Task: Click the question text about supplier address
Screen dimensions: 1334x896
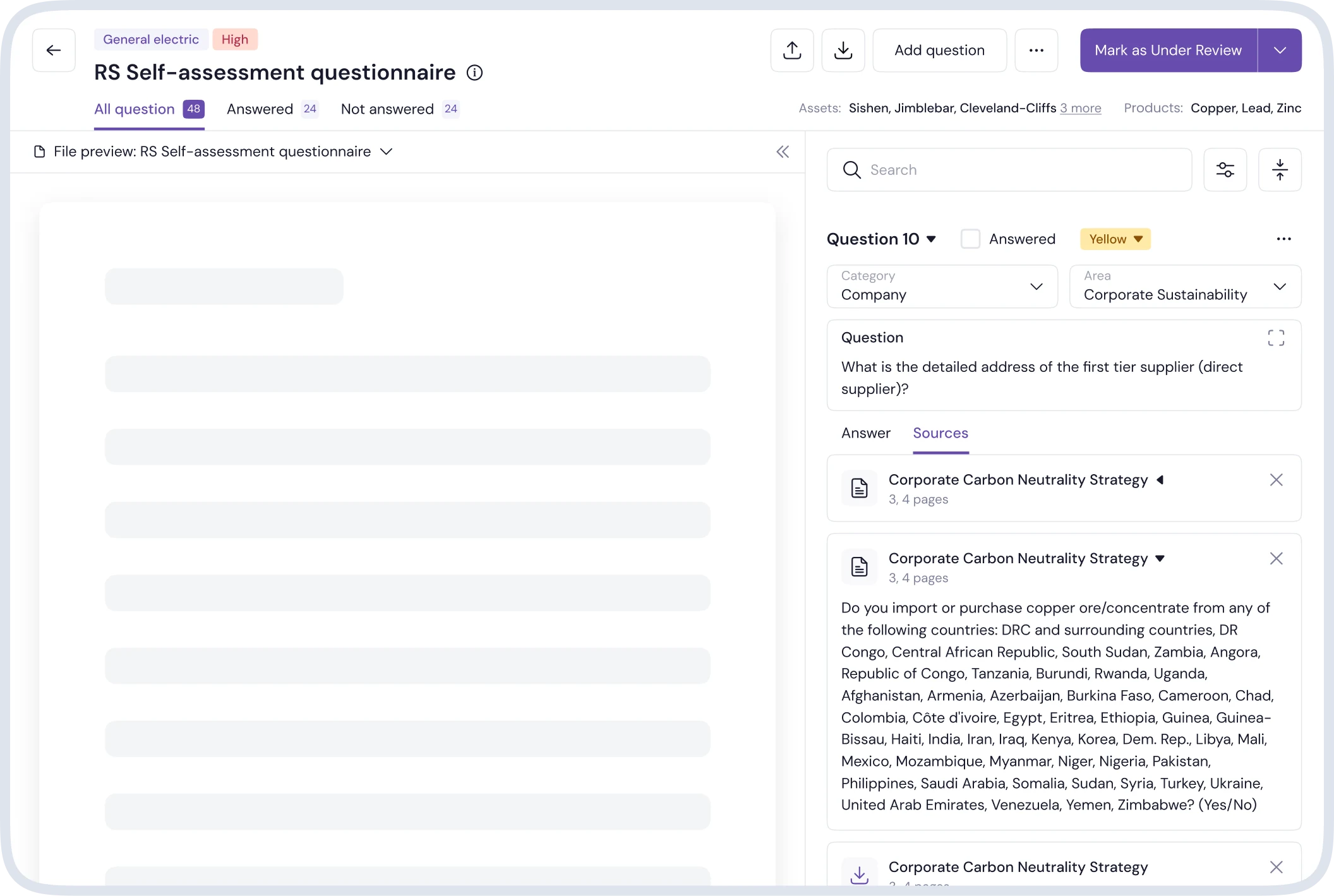Action: click(1042, 378)
